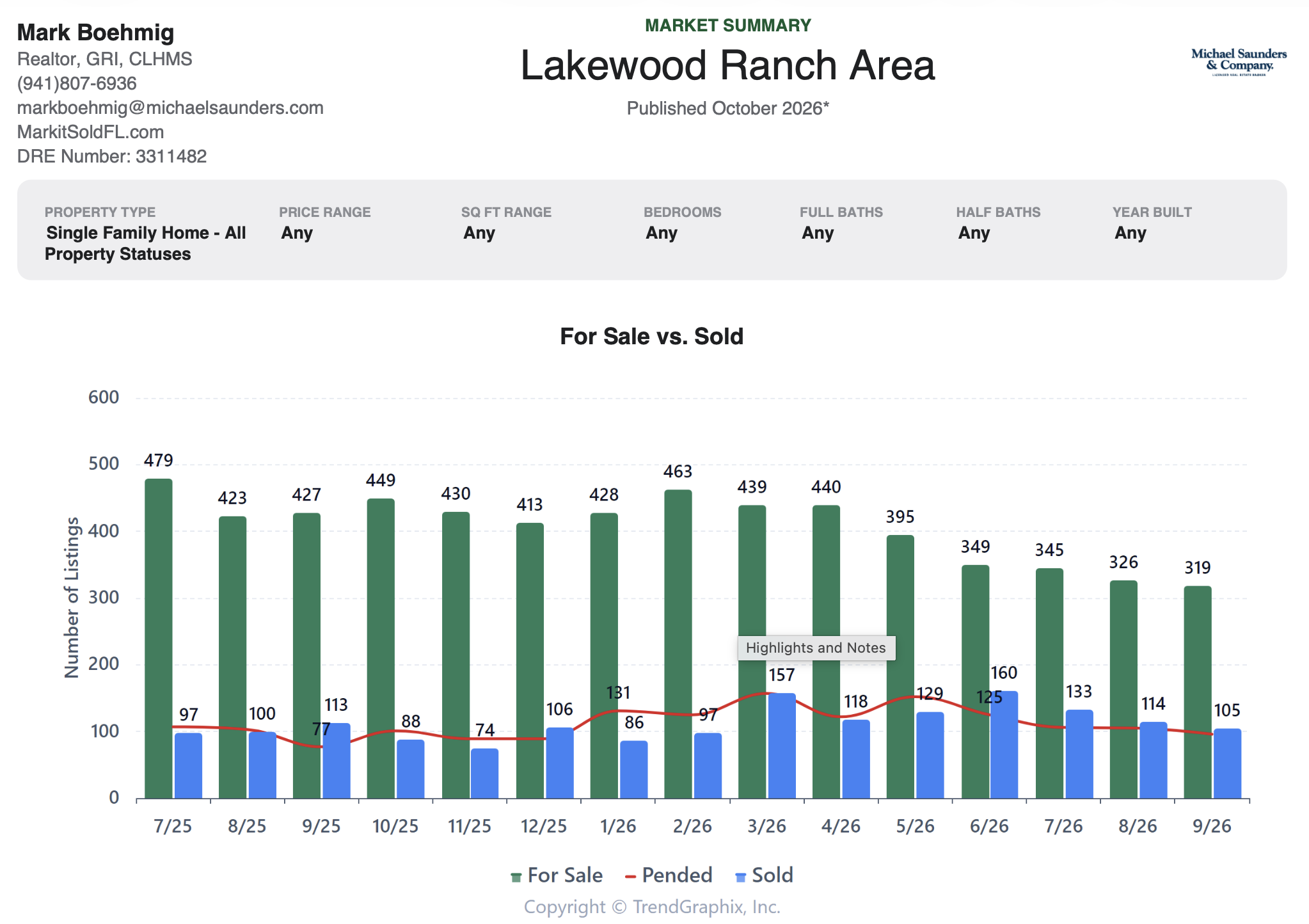Viewport: 1309px width, 924px height.
Task: Click the 'MARKET SUMMARY' label
Action: (x=728, y=26)
